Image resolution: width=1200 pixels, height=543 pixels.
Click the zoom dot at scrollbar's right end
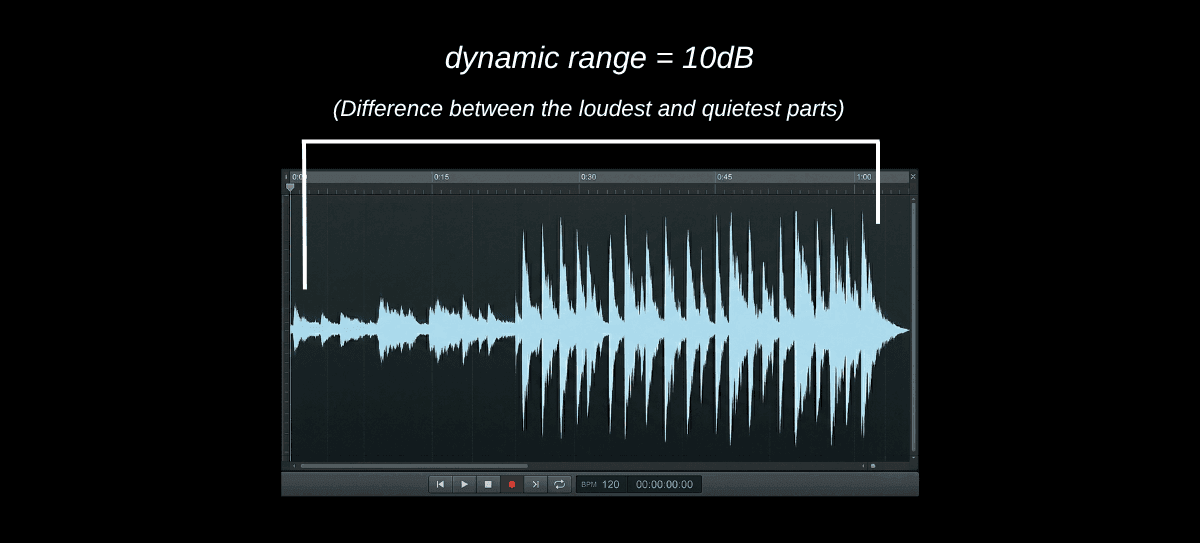[873, 465]
